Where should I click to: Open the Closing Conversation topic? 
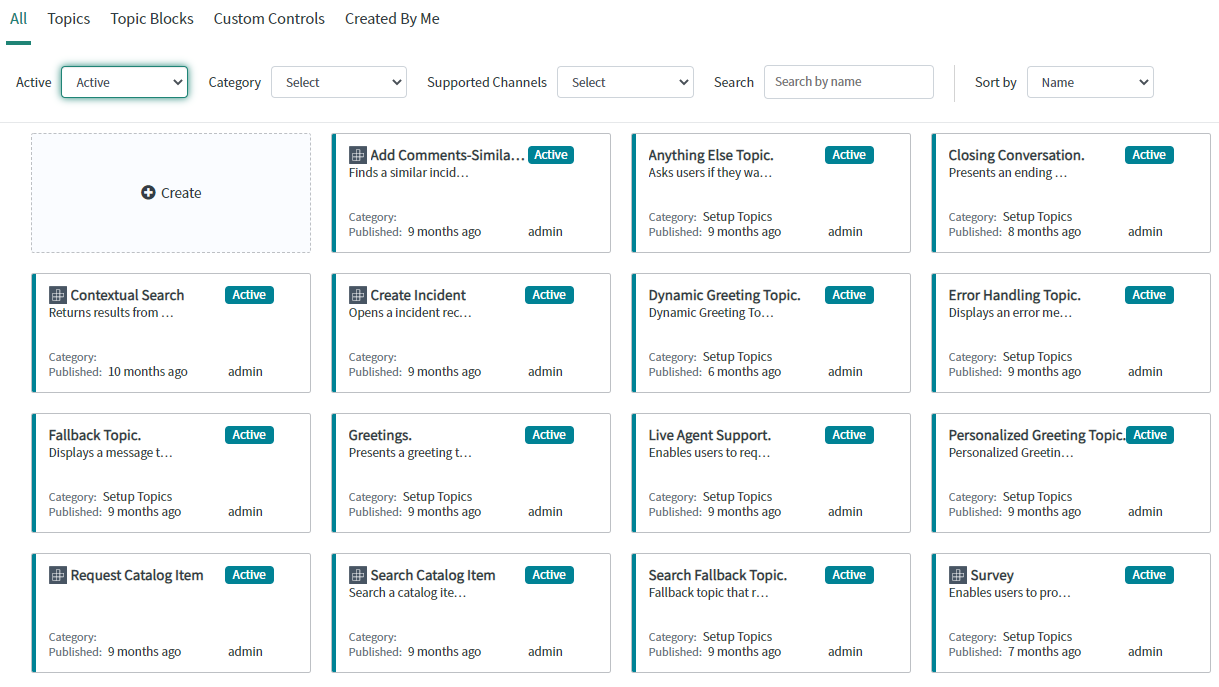pyautogui.click(x=1016, y=155)
